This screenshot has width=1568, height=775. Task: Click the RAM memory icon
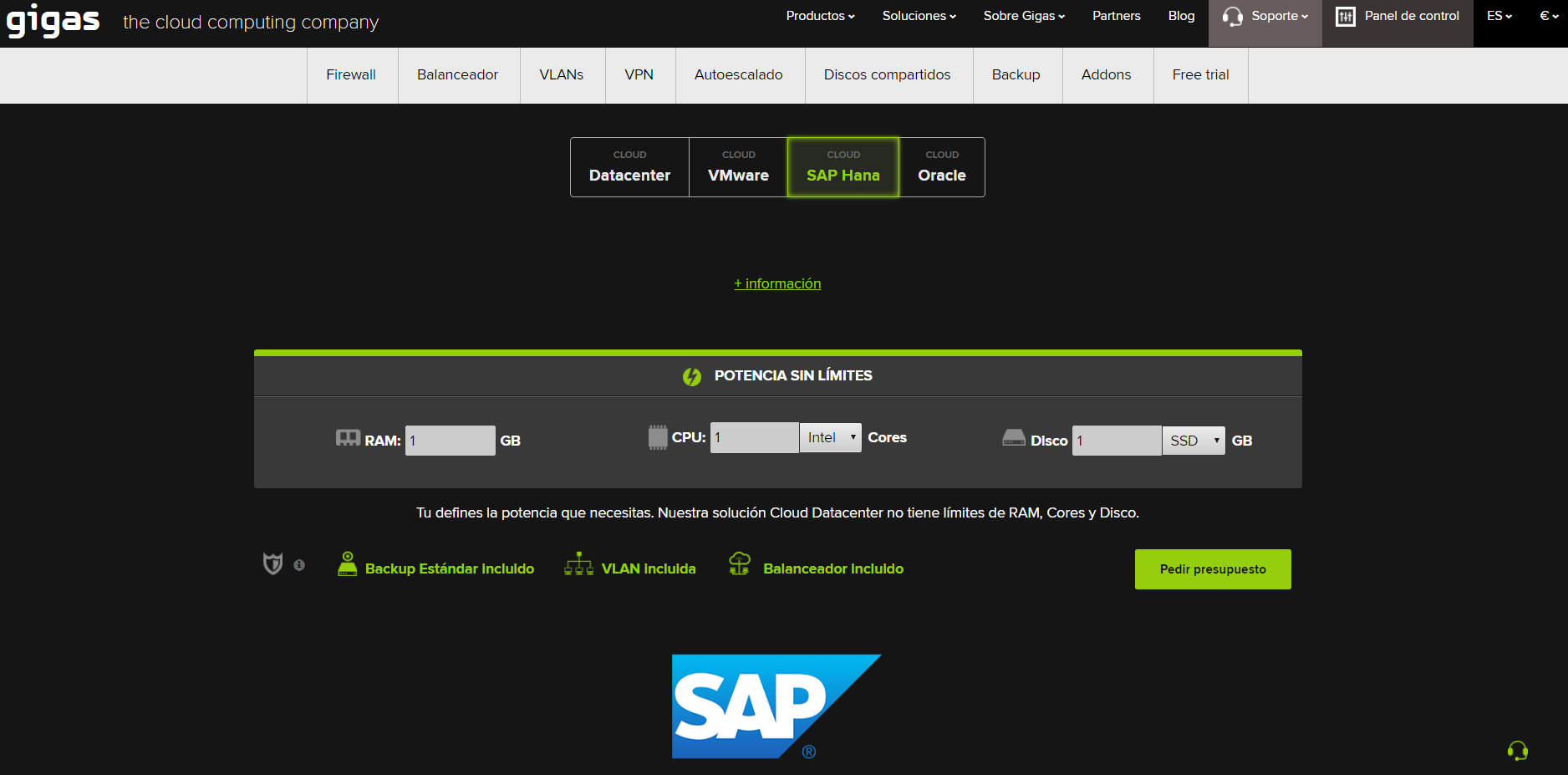pos(348,438)
